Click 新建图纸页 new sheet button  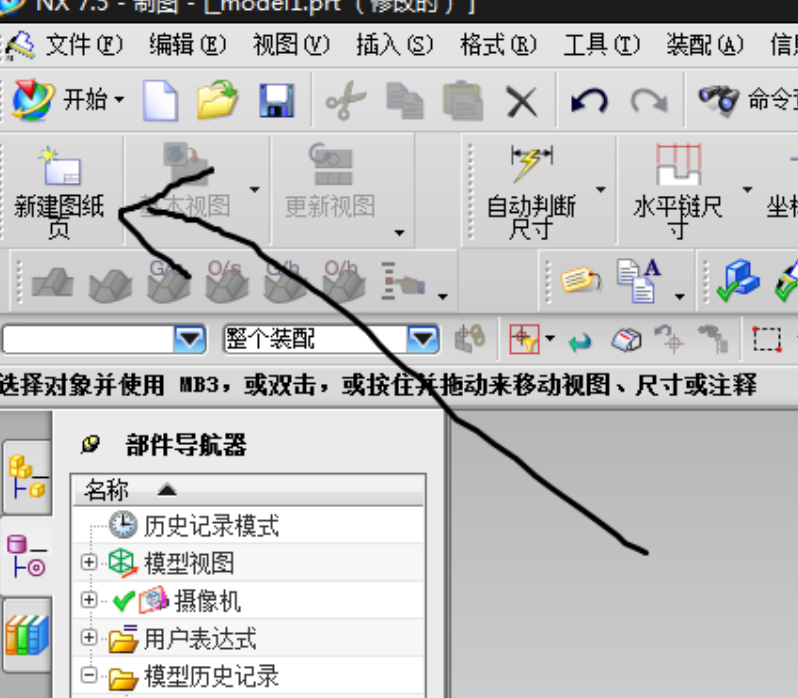[60, 192]
